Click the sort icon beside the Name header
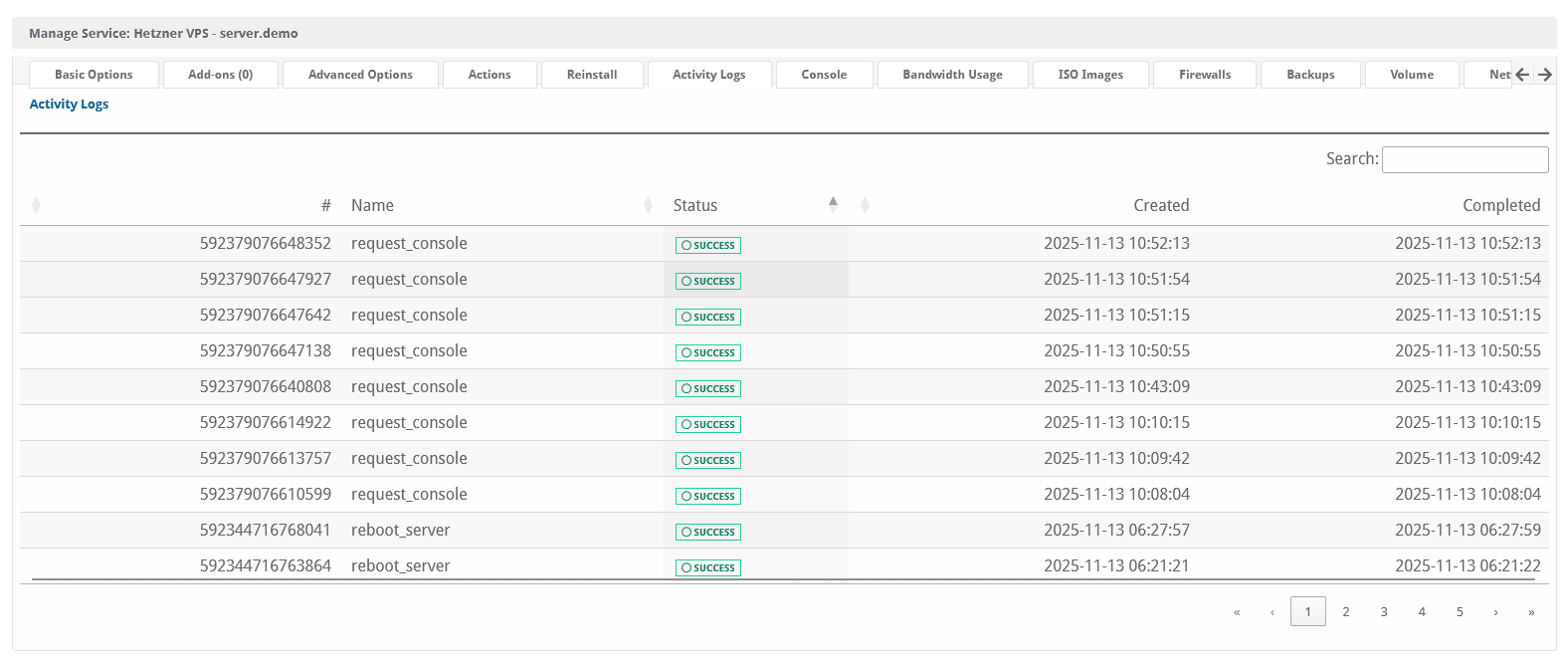Screen dimensions: 1568x664 pyautogui.click(x=648, y=205)
